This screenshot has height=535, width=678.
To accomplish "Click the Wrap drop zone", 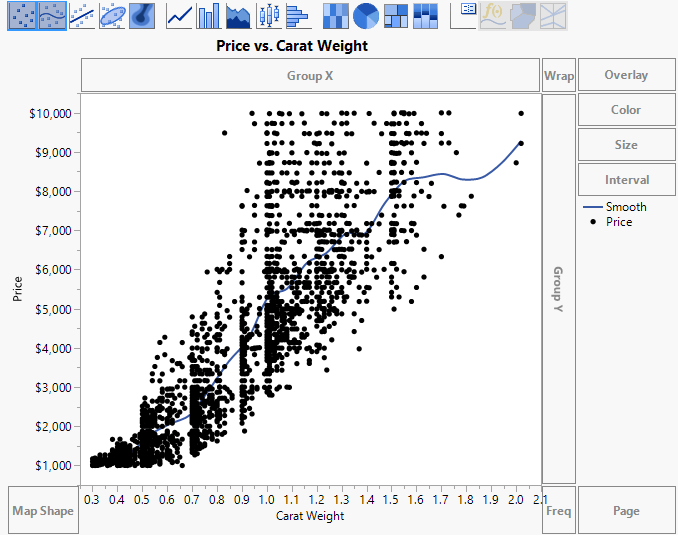I will pyautogui.click(x=559, y=75).
